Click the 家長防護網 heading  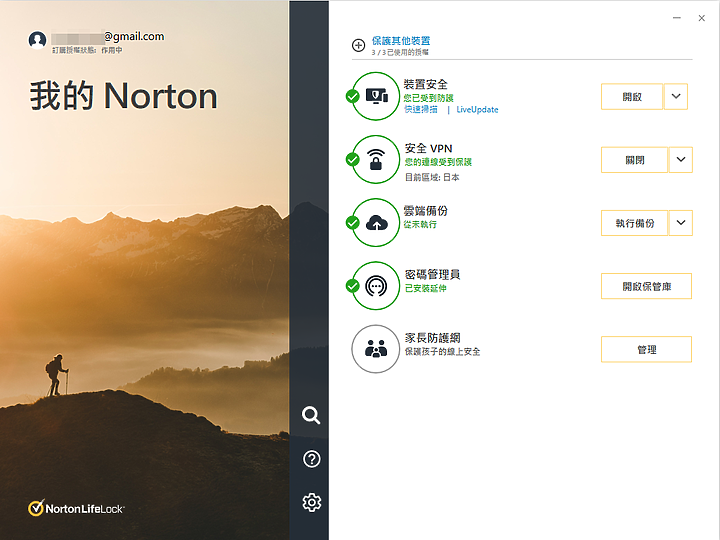432,338
